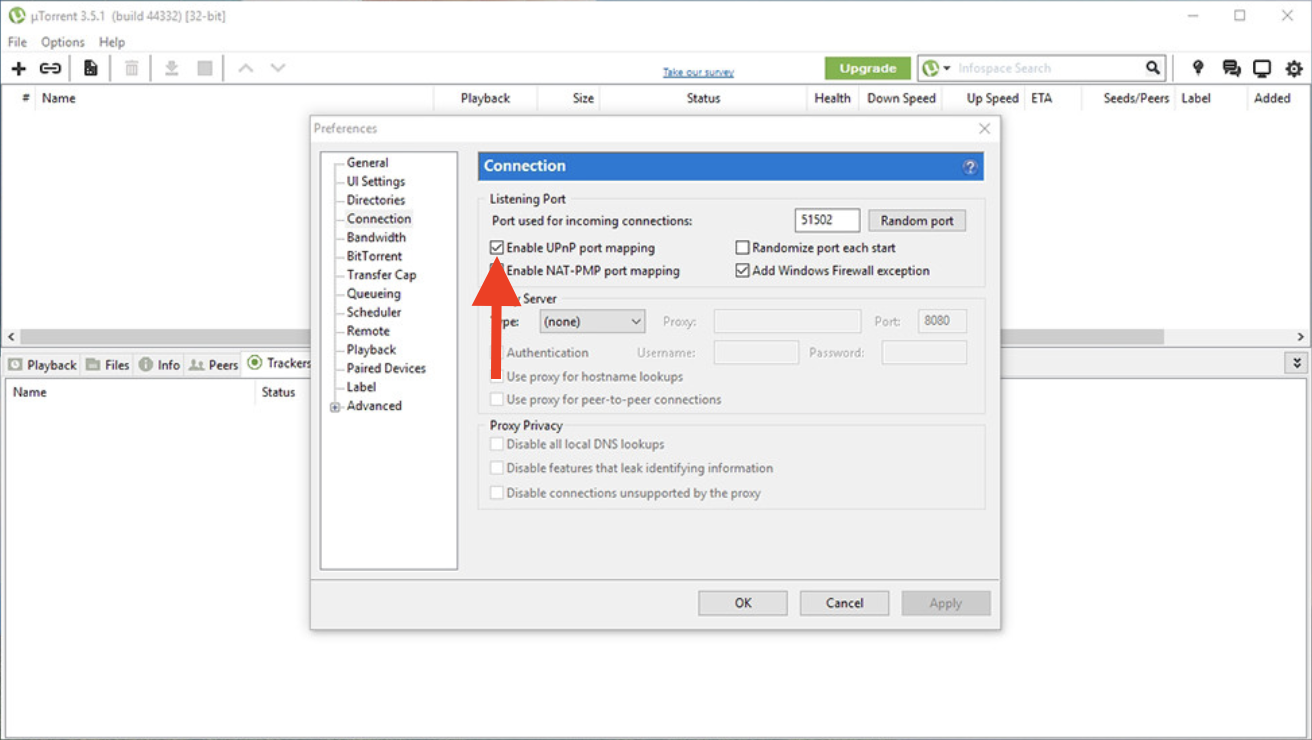Click the chat bubbles icon
The image size is (1312, 740).
click(1231, 68)
